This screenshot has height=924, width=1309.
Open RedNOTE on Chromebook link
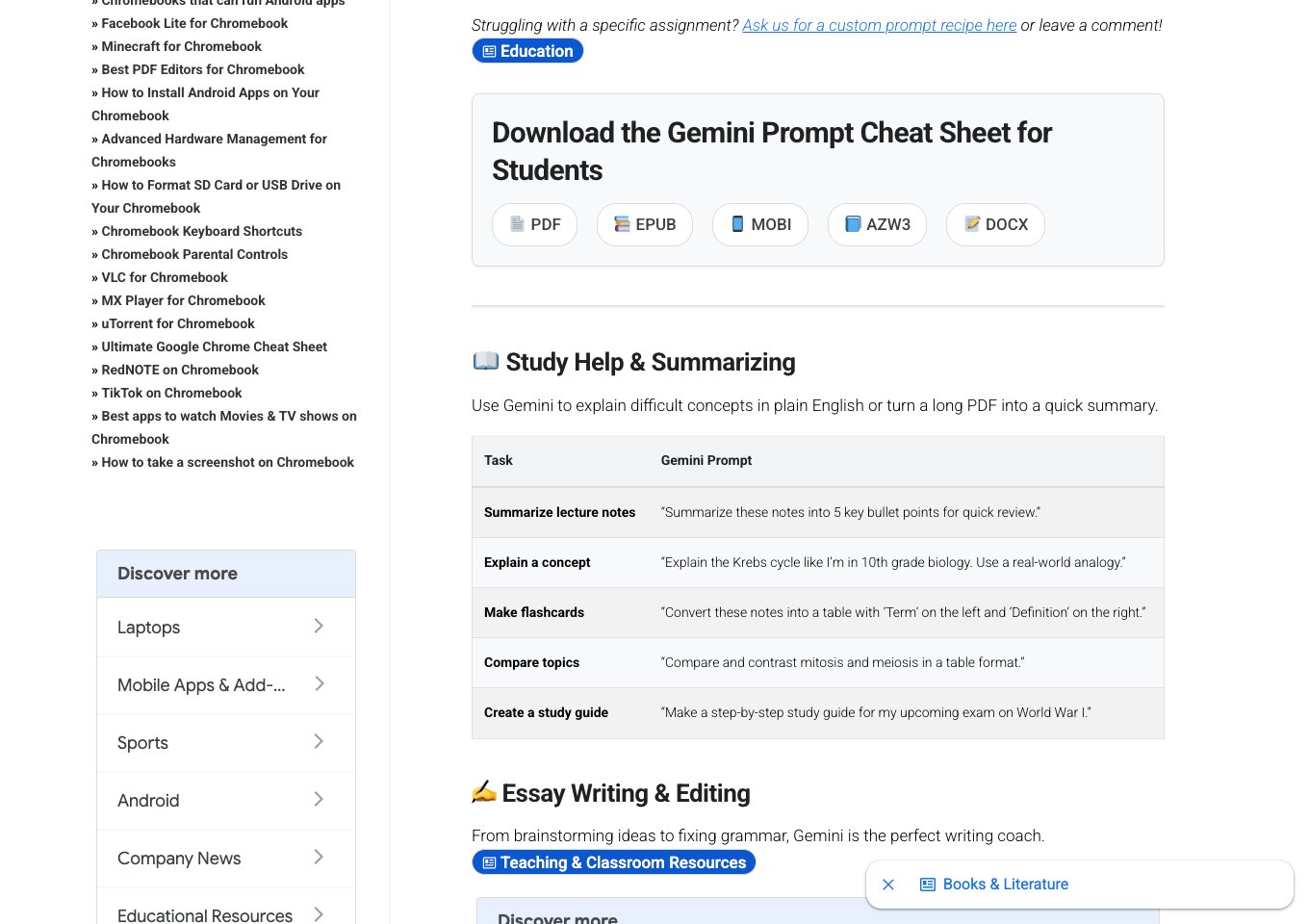click(180, 370)
